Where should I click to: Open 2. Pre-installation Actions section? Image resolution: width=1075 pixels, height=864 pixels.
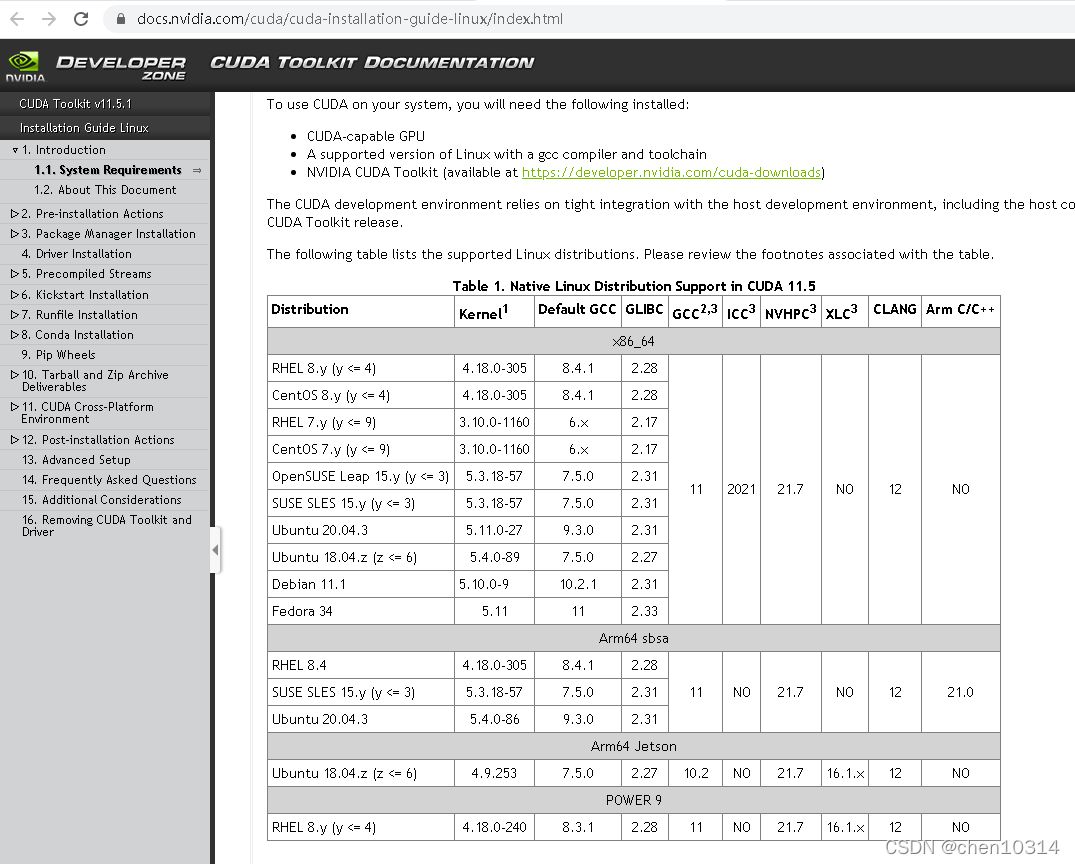pyautogui.click(x=92, y=214)
